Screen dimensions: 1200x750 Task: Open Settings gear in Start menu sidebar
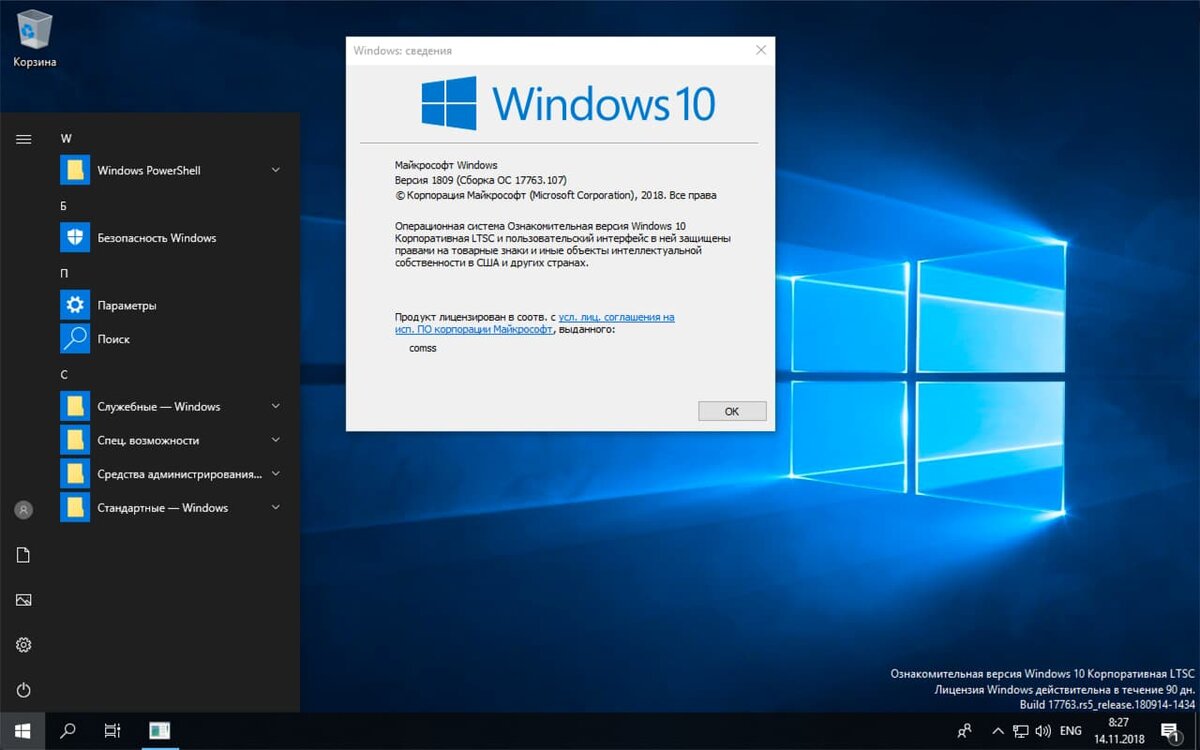[23, 645]
